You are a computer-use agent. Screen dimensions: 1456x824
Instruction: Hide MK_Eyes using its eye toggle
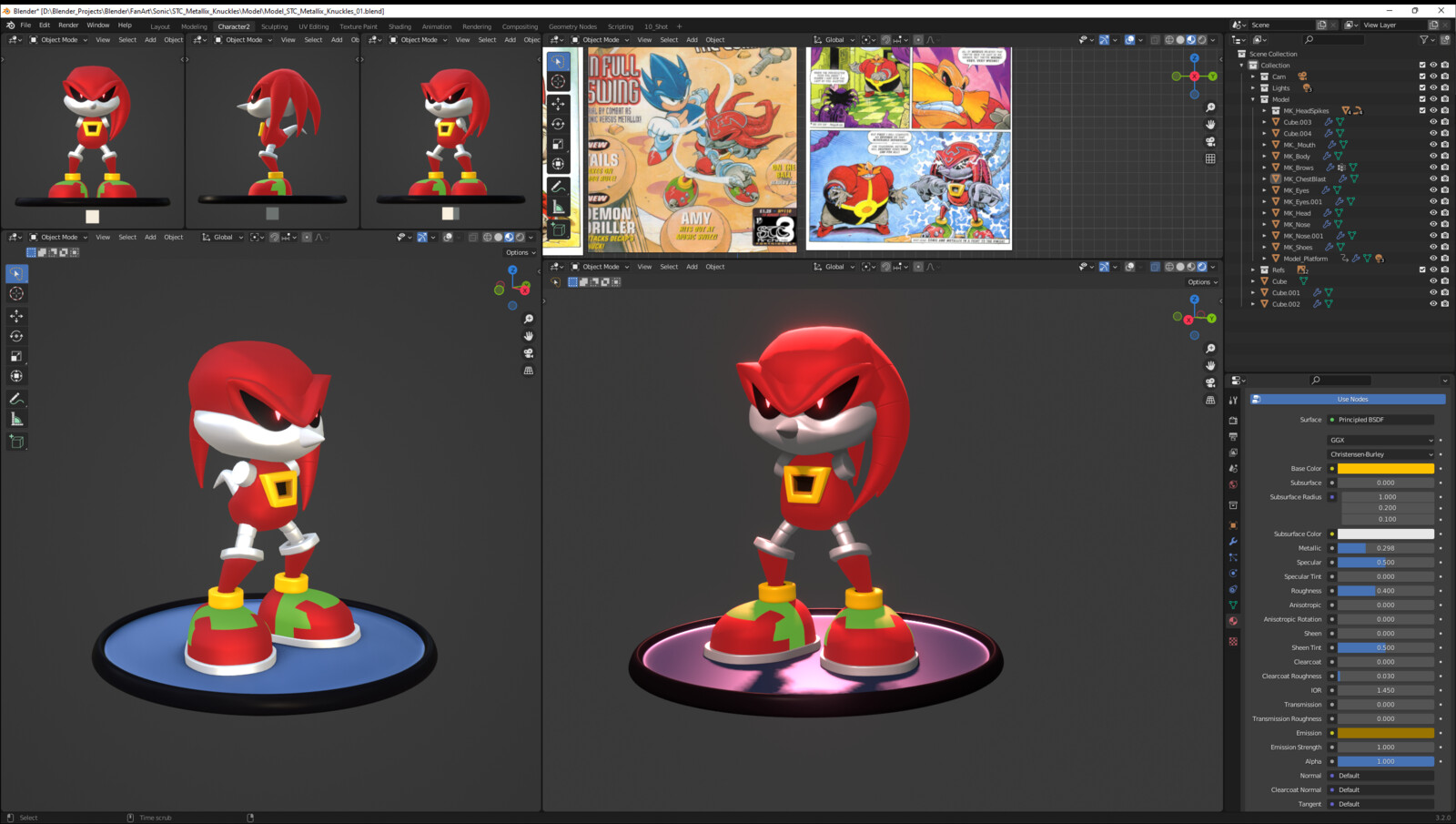(x=1432, y=190)
